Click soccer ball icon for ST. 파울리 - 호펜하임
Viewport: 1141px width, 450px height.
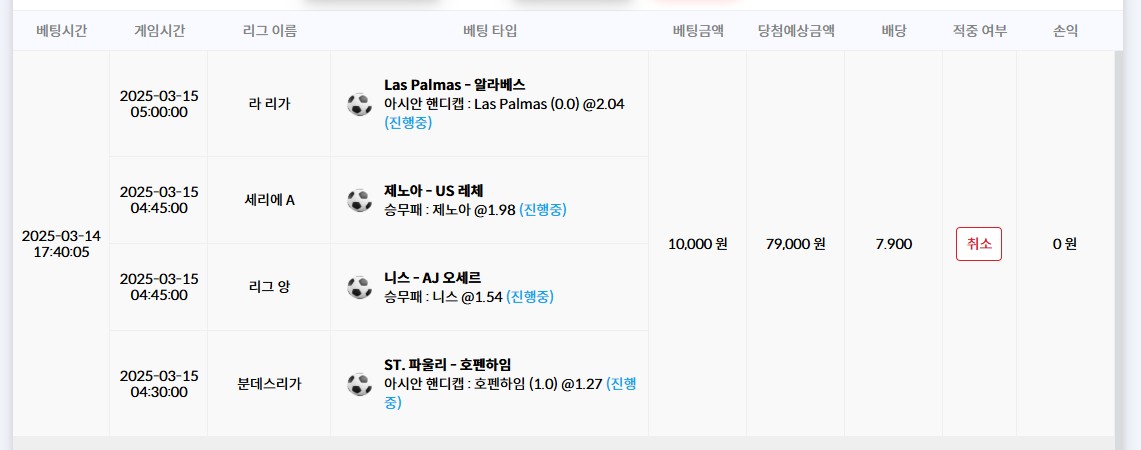(x=359, y=383)
